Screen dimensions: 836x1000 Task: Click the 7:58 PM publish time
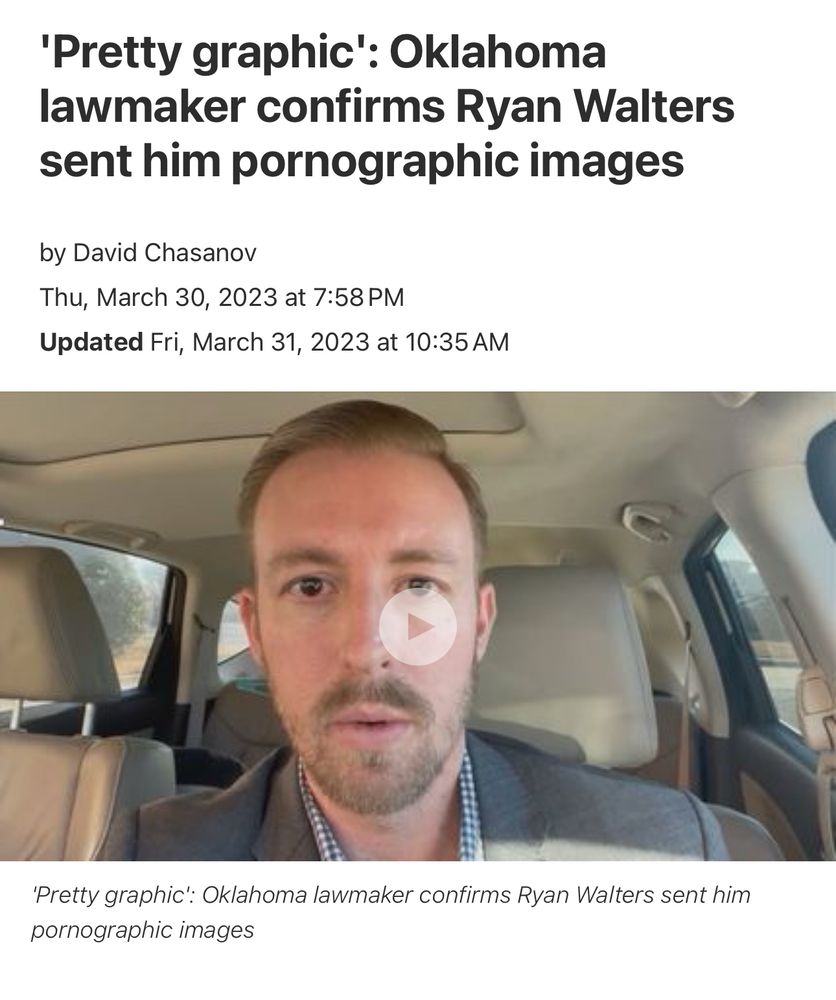(358, 298)
